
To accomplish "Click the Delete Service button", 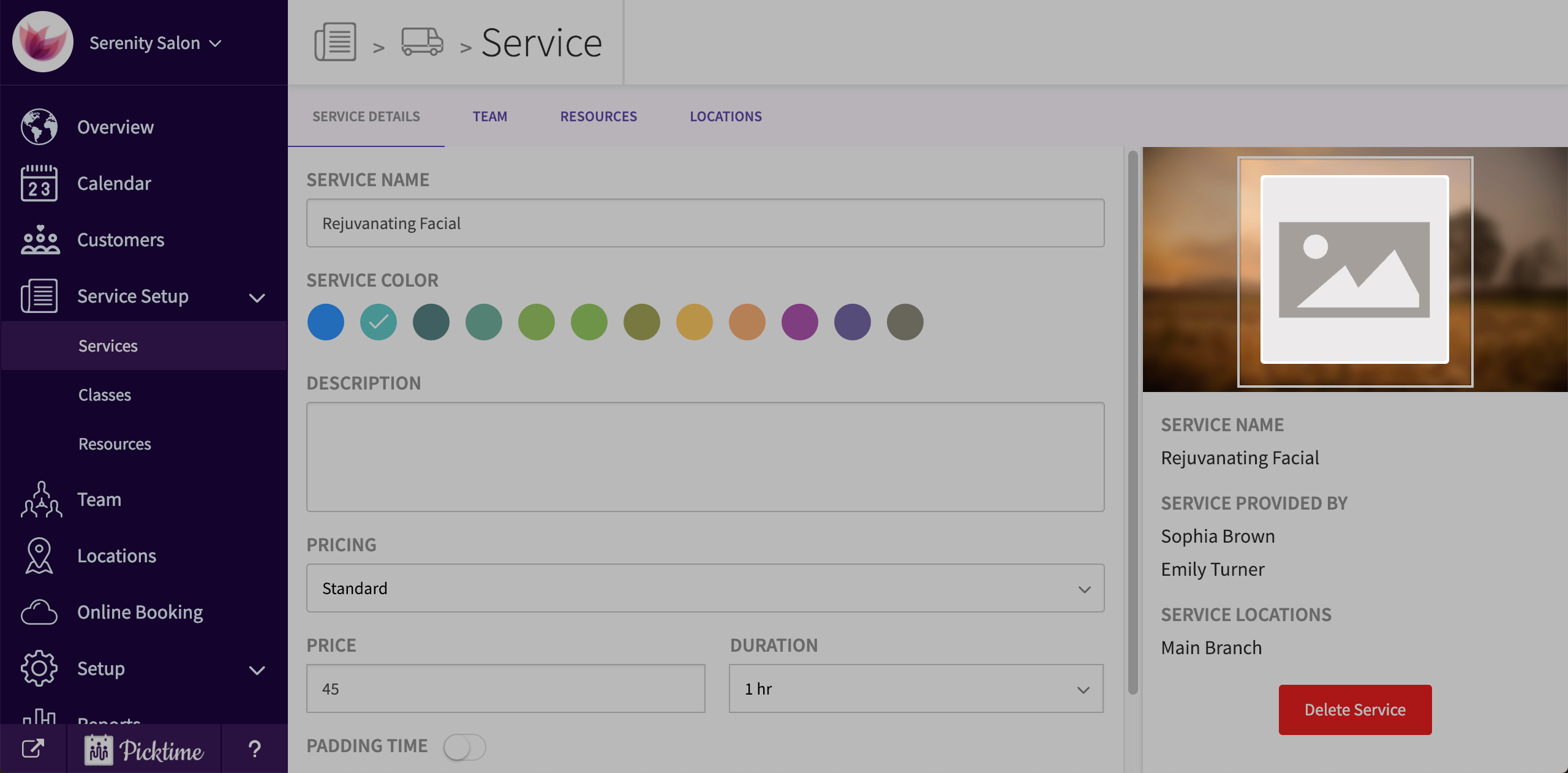I will 1355,709.
